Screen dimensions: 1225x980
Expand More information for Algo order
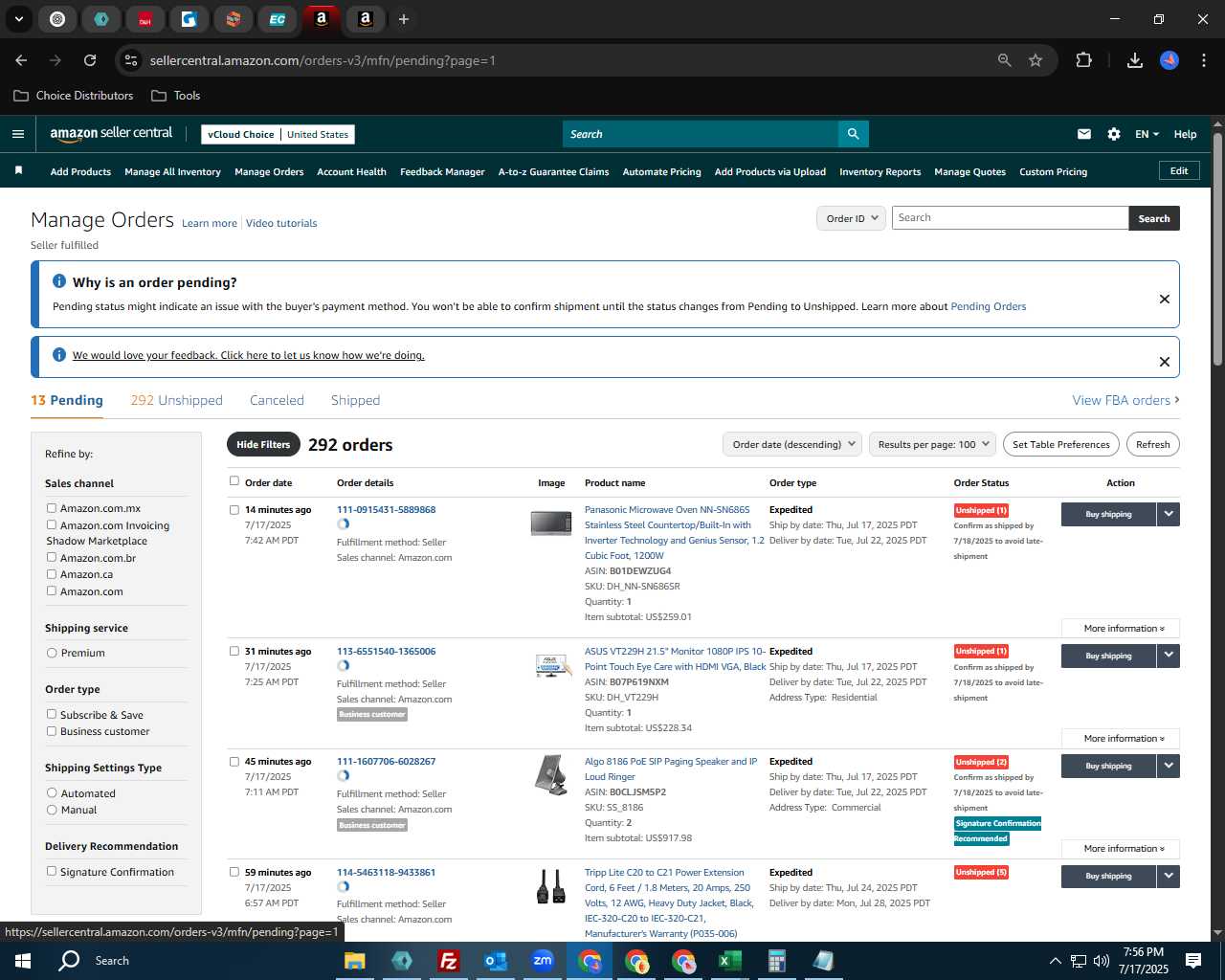[x=1121, y=849]
